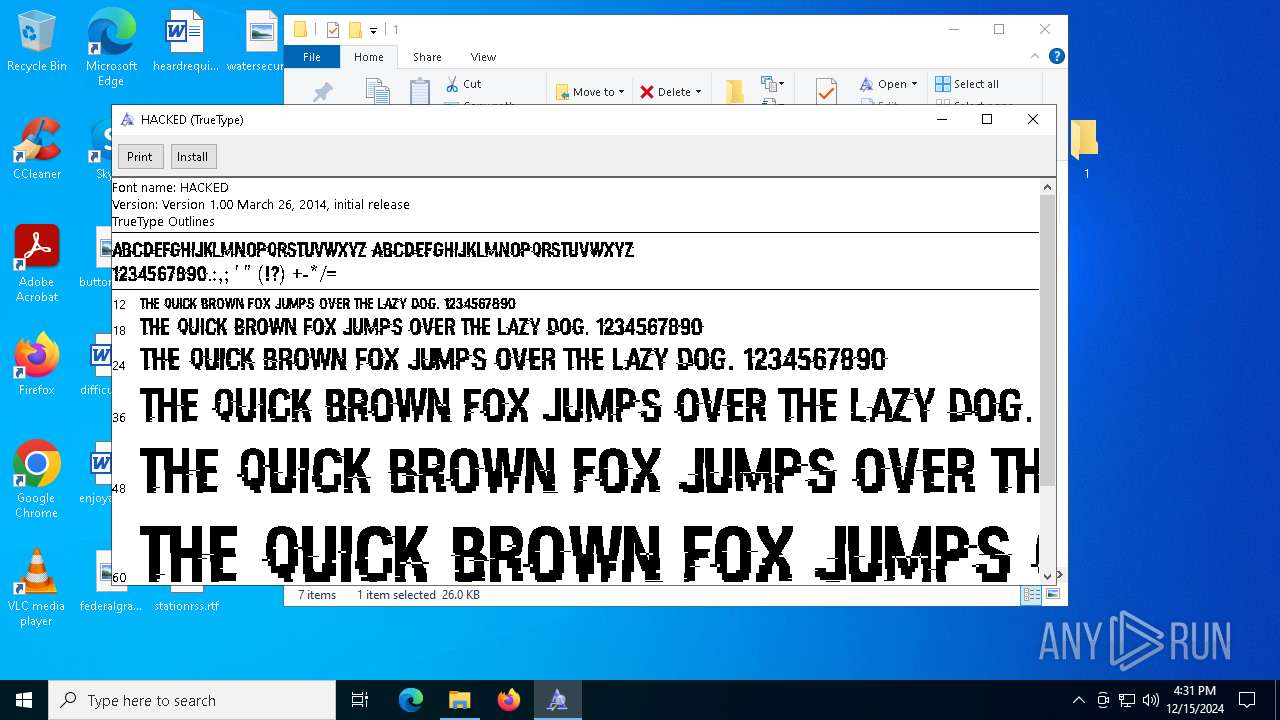Open Adobe Acrobat desktop shortcut

pyautogui.click(x=37, y=263)
